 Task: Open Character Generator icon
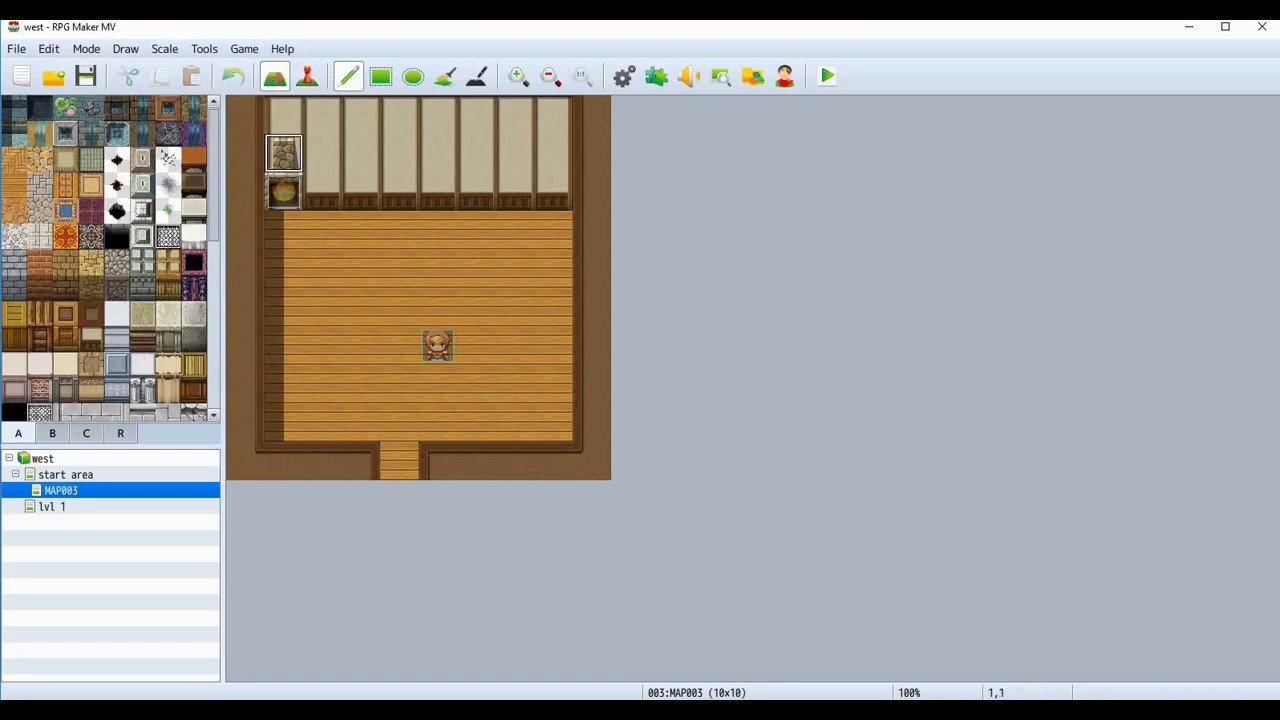pyautogui.click(x=784, y=76)
